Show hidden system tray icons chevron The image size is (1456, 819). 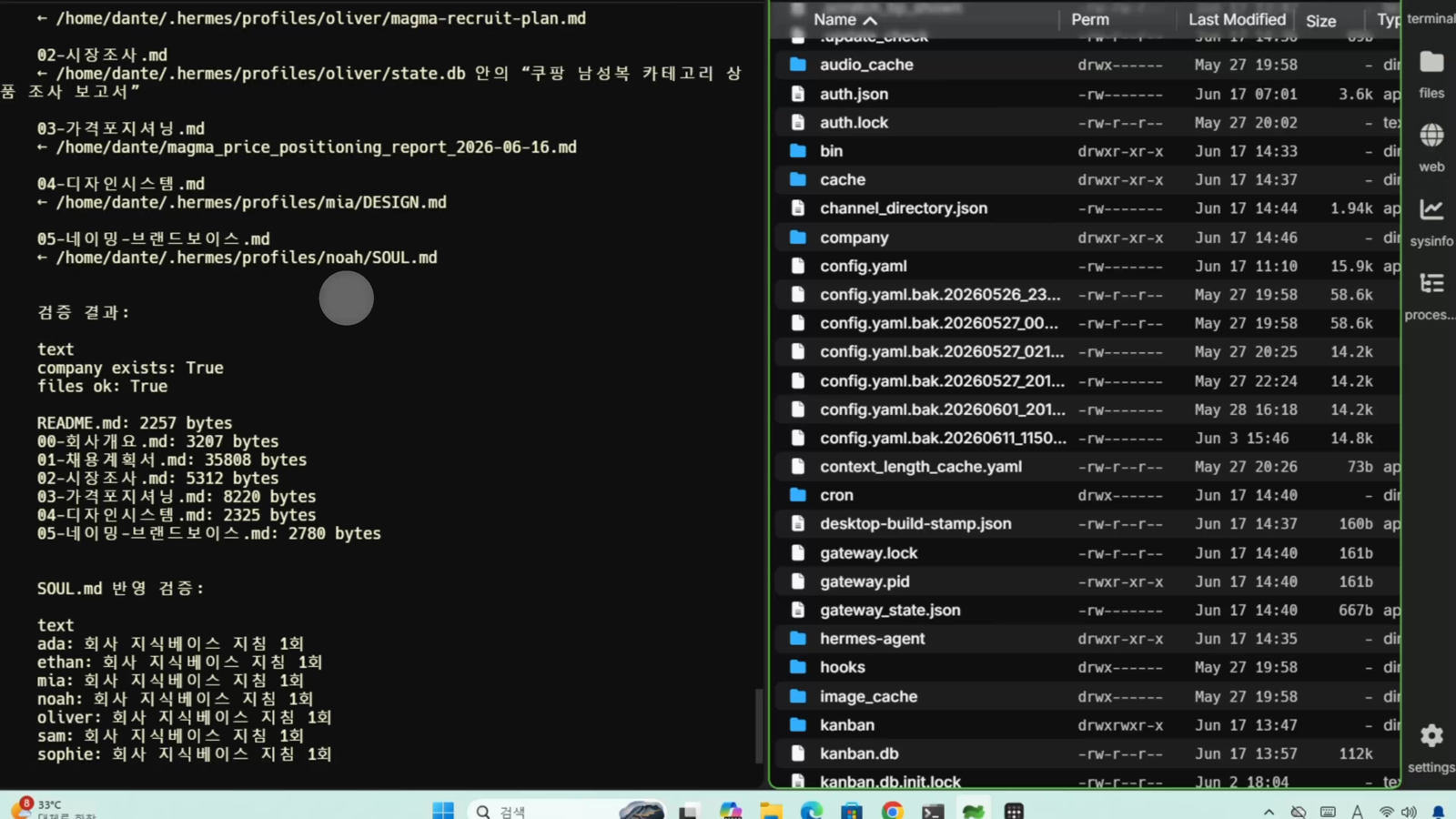click(1269, 811)
